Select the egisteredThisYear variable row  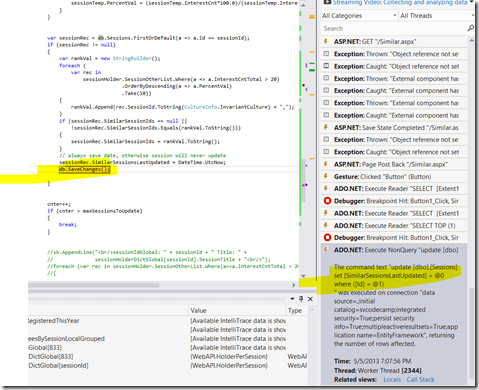[x=168, y=321]
